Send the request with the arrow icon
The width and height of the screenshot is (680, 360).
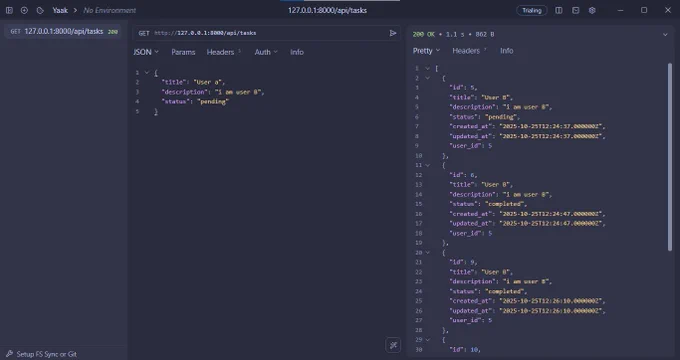(393, 33)
